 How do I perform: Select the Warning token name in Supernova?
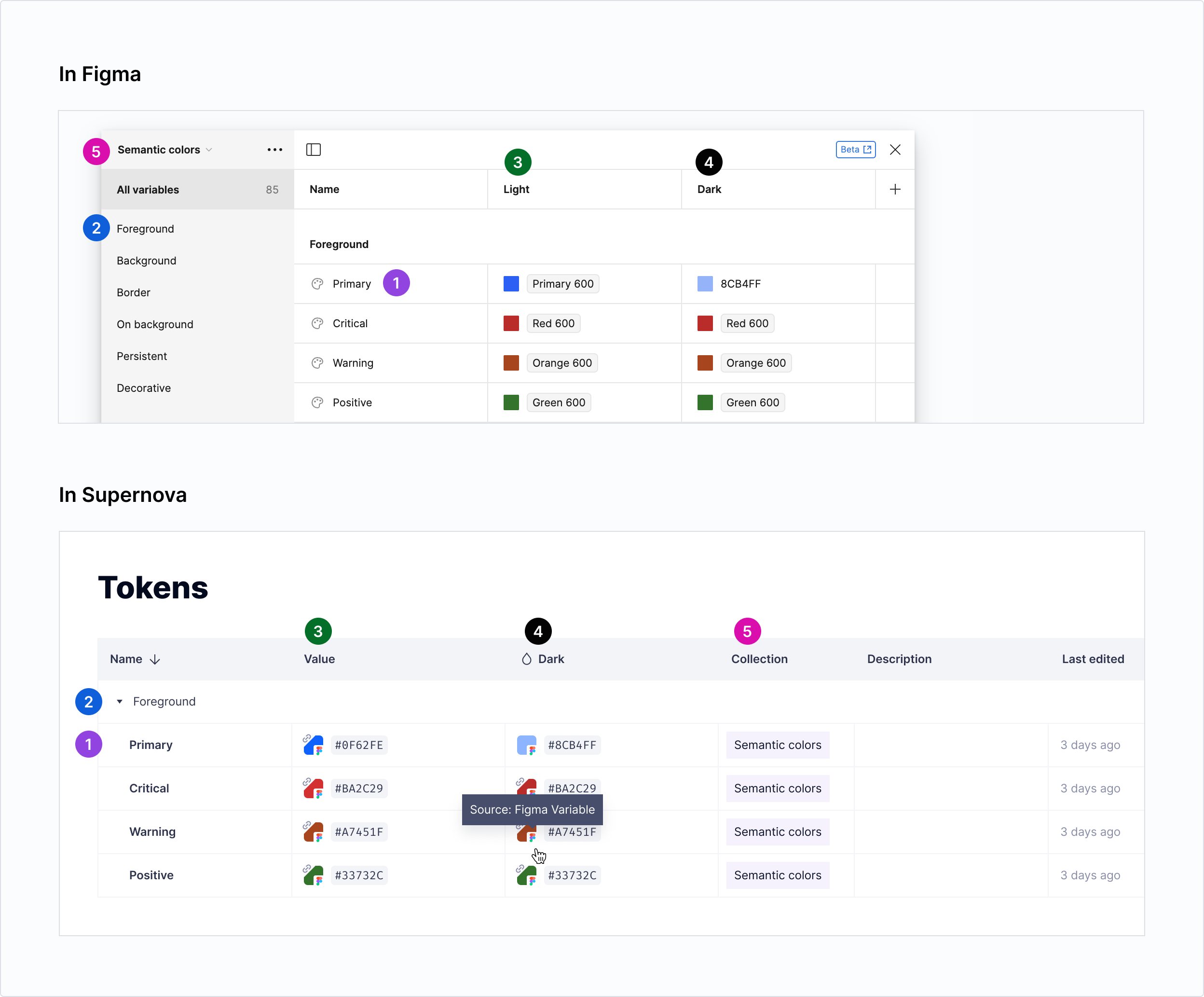[152, 832]
